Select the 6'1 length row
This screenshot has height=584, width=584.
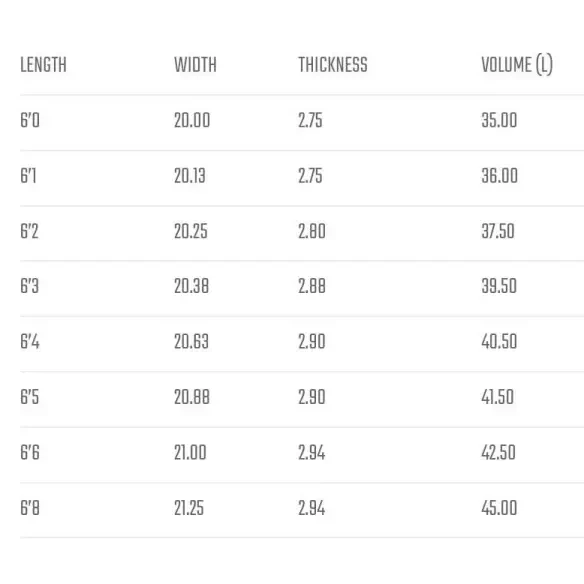pyautogui.click(x=302, y=178)
